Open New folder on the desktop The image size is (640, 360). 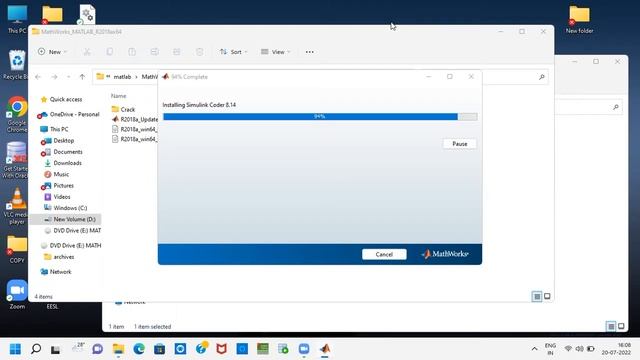pos(579,20)
